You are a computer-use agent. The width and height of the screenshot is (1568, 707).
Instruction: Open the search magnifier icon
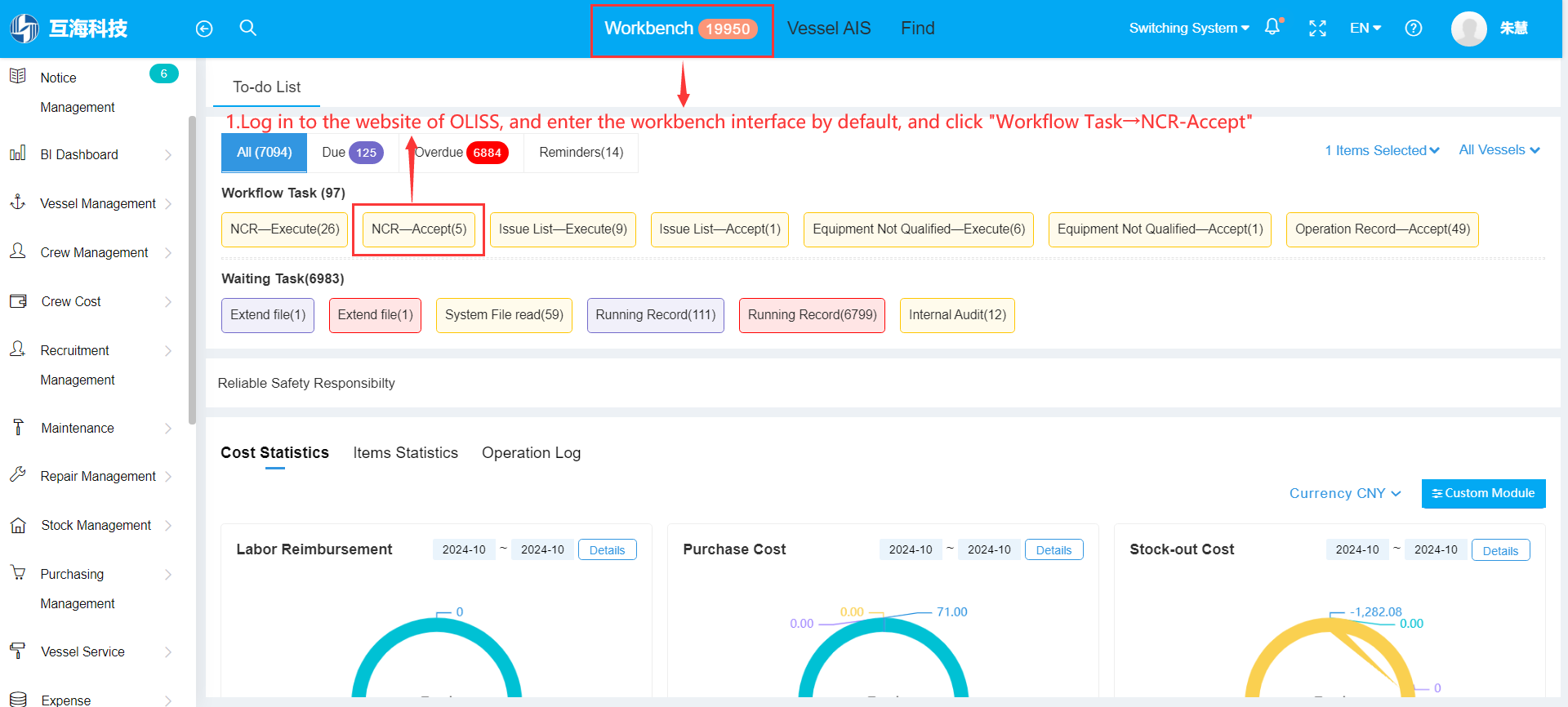pyautogui.click(x=248, y=28)
